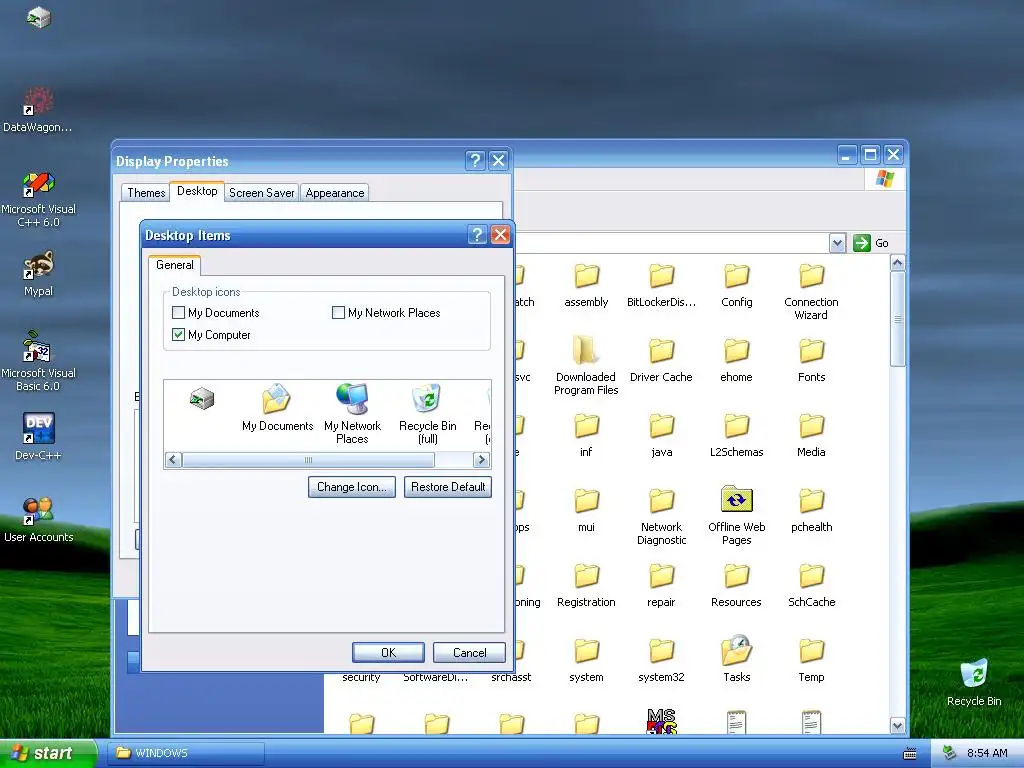Select Desktop tab in Display Properties
This screenshot has width=1024, height=768.
pos(197,191)
